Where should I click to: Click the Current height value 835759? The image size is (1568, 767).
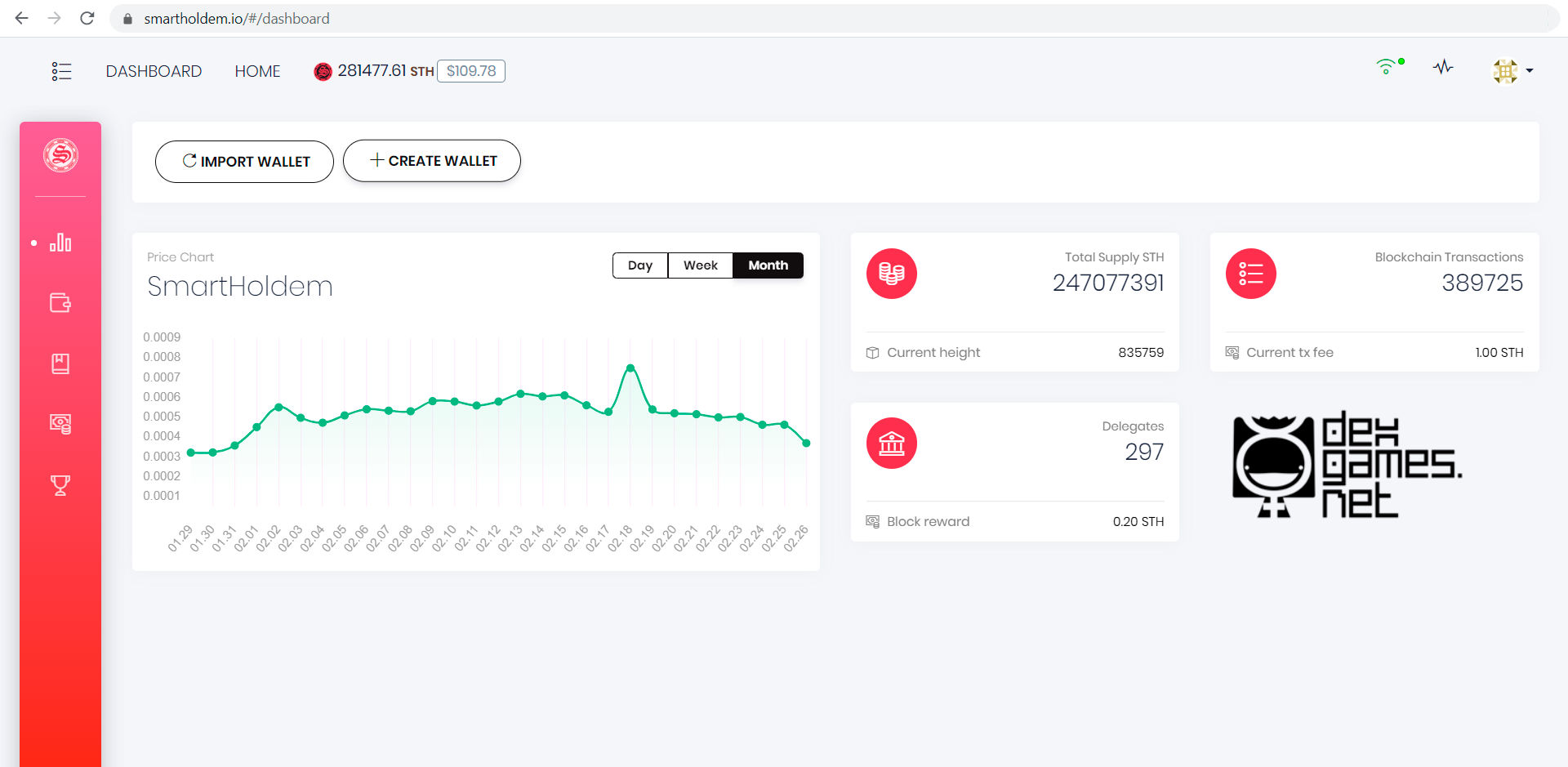1141,353
